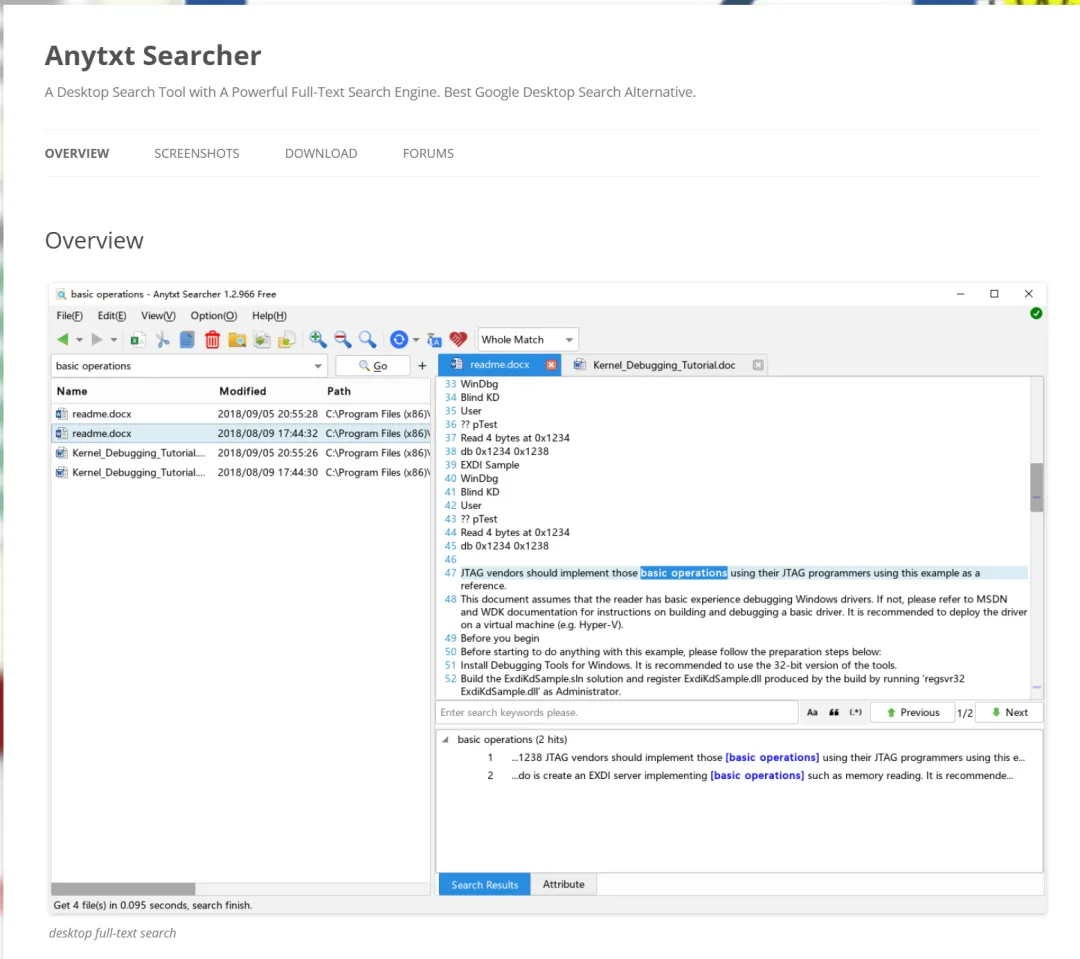The image size is (1080, 959).
Task: Open the back arrow history dropdown
Action: tap(79, 340)
